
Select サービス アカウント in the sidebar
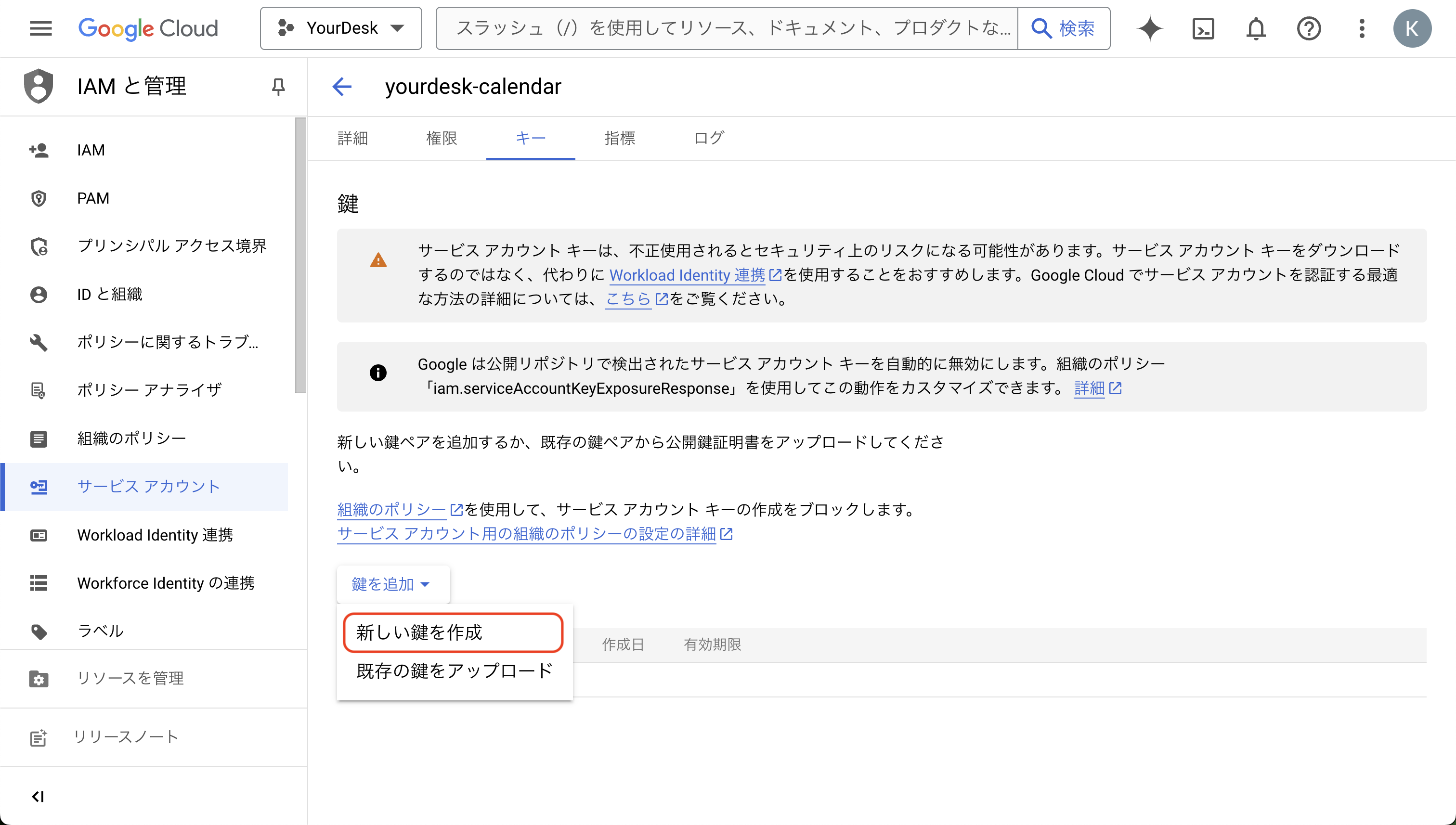144,487
